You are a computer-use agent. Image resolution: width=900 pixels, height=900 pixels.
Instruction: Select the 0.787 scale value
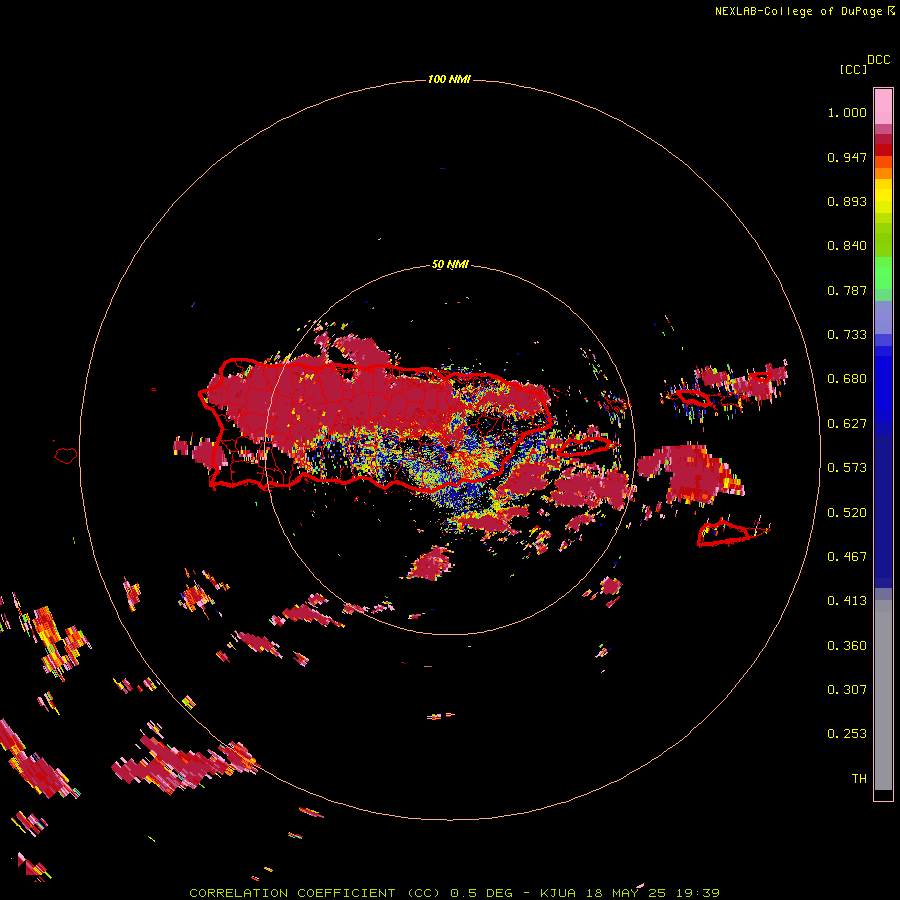(847, 290)
